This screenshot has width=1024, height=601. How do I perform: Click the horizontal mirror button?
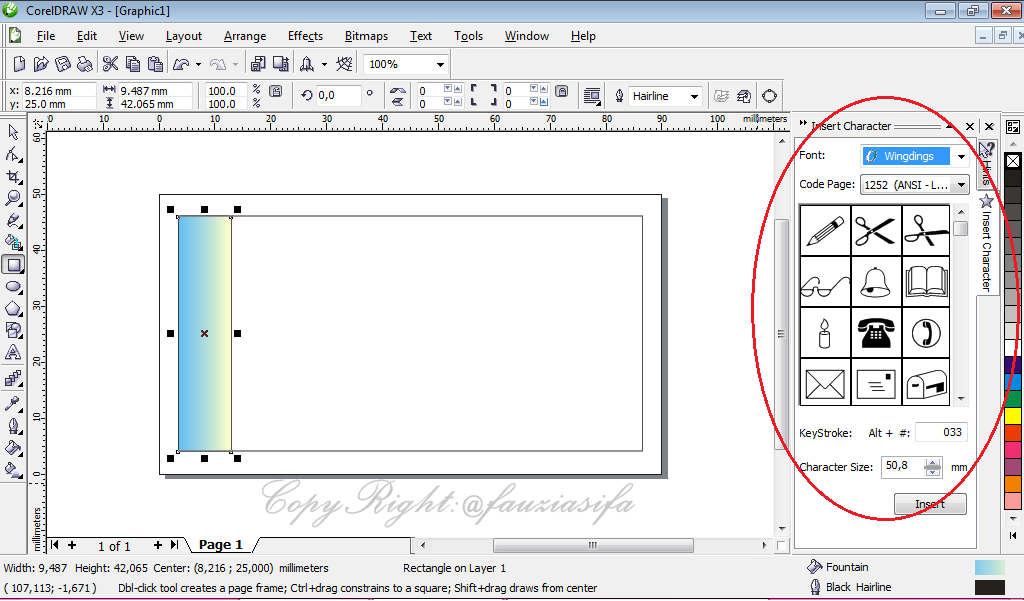pos(397,90)
